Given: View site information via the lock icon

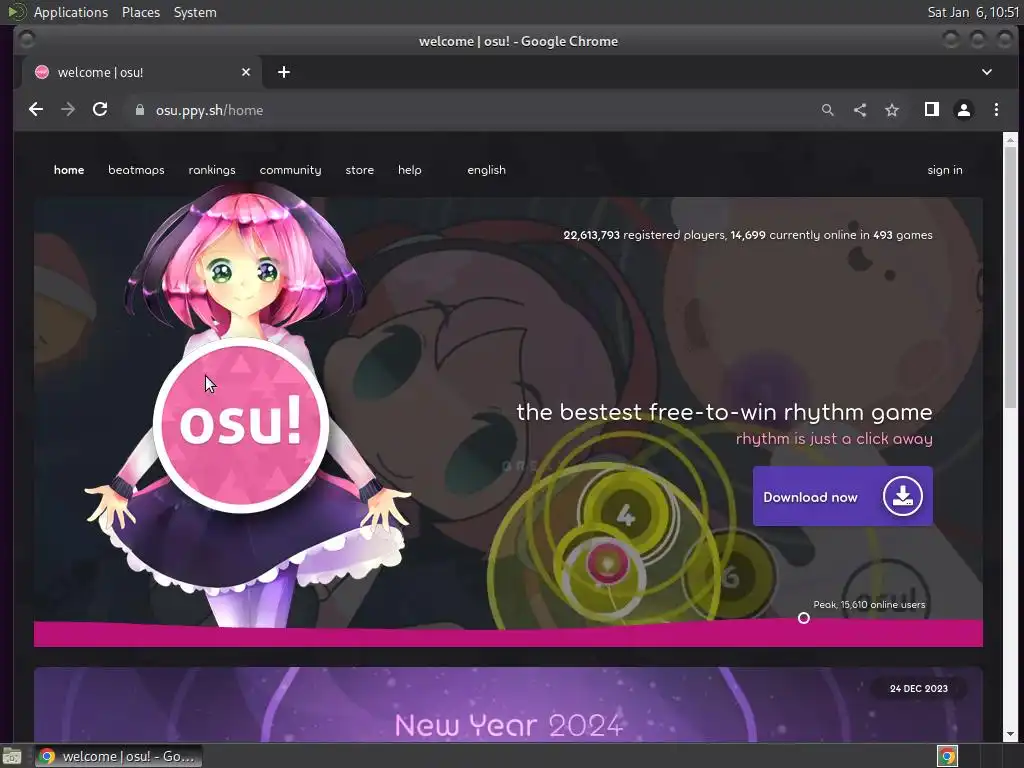Looking at the screenshot, I should click(139, 110).
